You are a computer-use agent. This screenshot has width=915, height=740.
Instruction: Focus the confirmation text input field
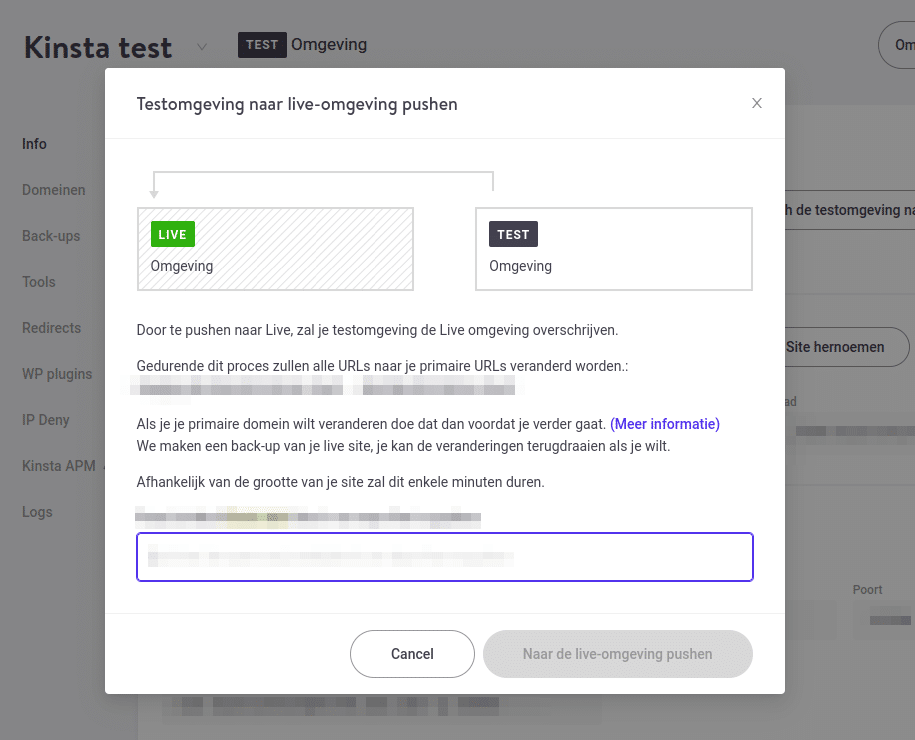pos(444,557)
